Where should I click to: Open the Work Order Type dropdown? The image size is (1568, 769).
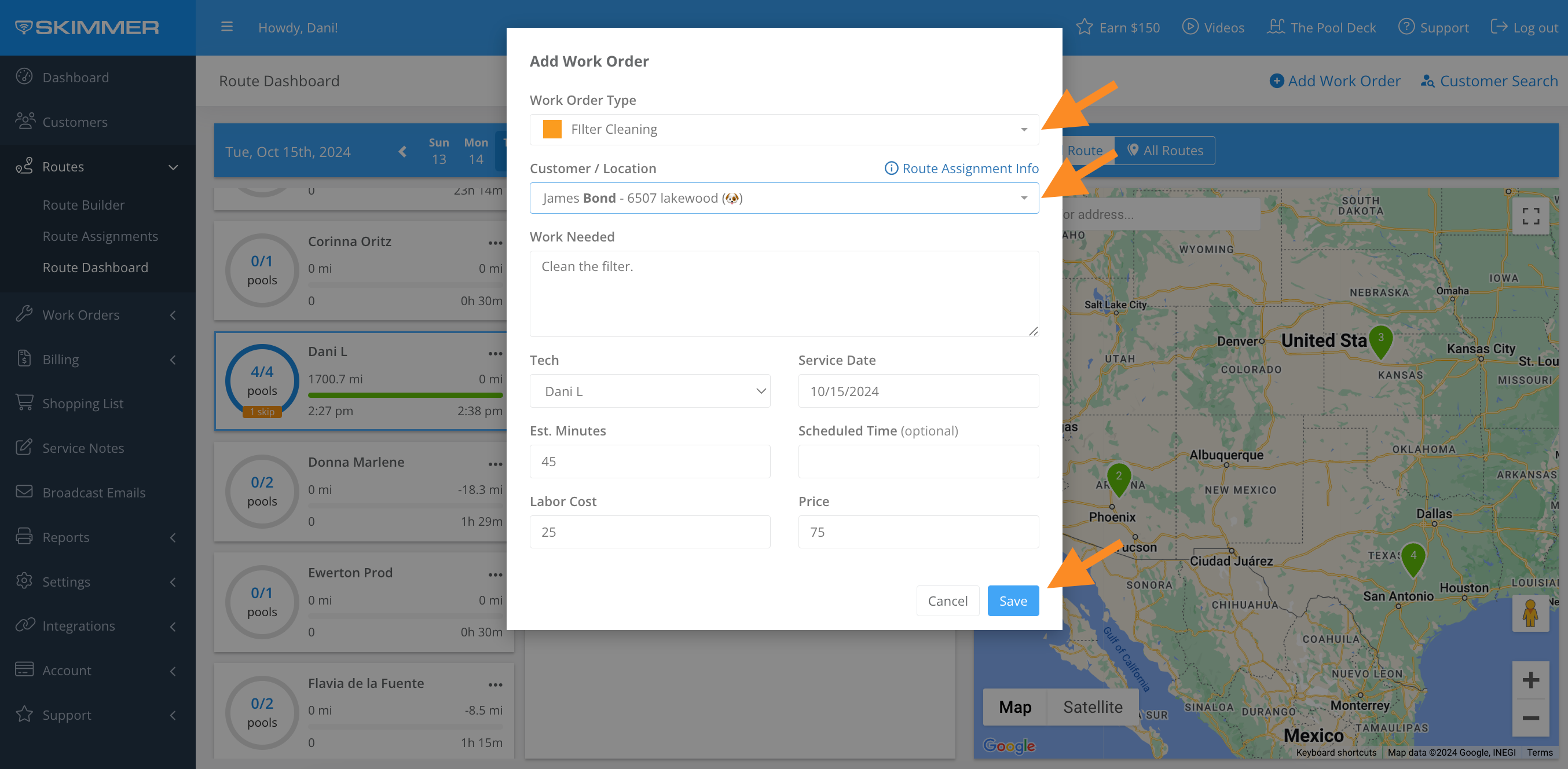click(784, 130)
